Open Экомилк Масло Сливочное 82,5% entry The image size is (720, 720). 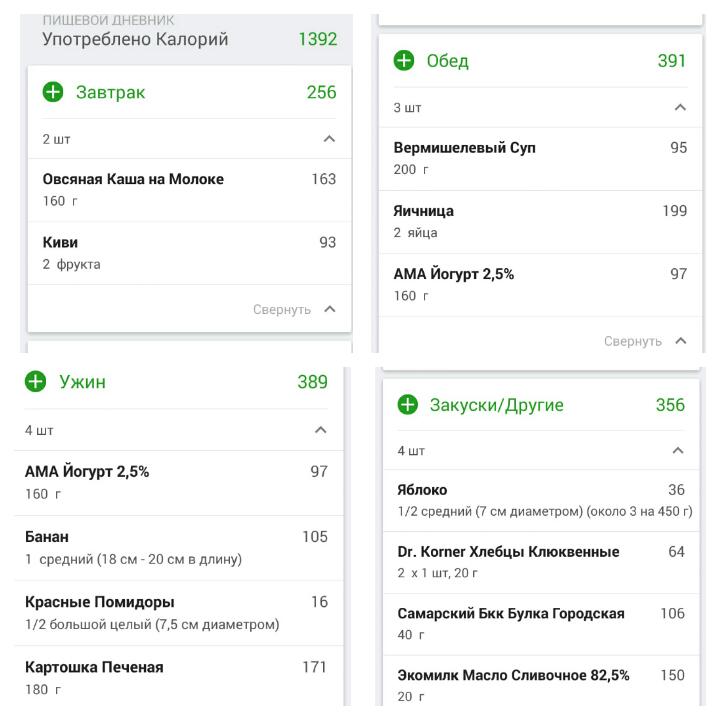click(541, 684)
